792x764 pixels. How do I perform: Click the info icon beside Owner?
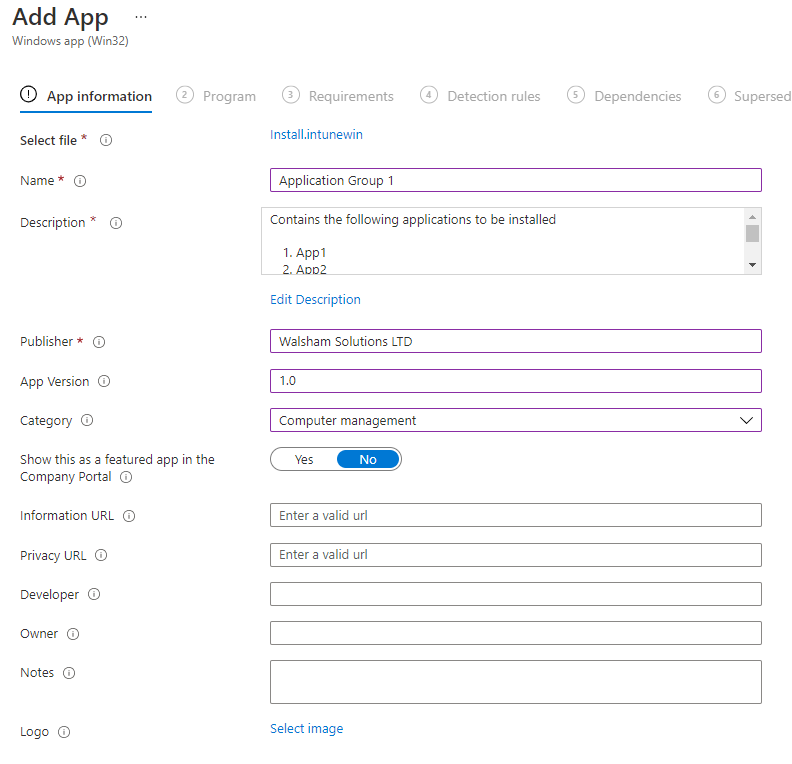[x=73, y=634]
